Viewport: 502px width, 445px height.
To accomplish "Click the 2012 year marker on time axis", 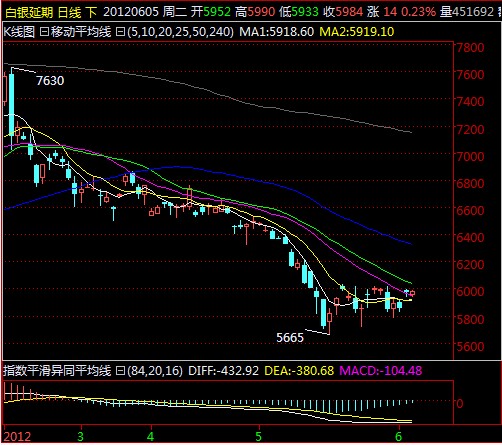I will point(17,437).
